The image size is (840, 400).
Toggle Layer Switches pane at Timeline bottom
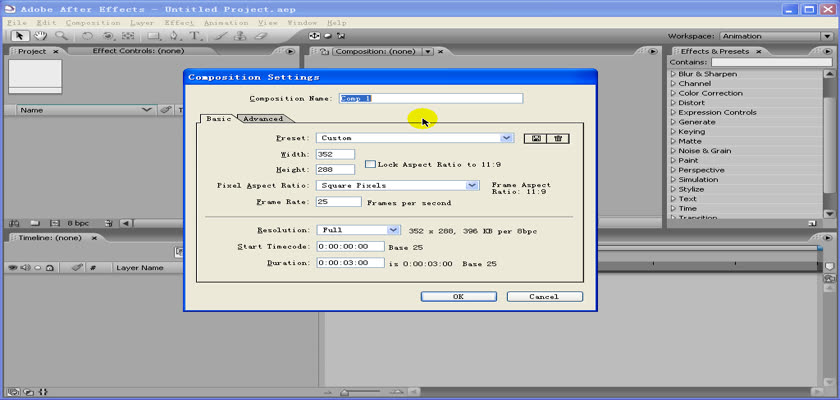click(x=14, y=392)
